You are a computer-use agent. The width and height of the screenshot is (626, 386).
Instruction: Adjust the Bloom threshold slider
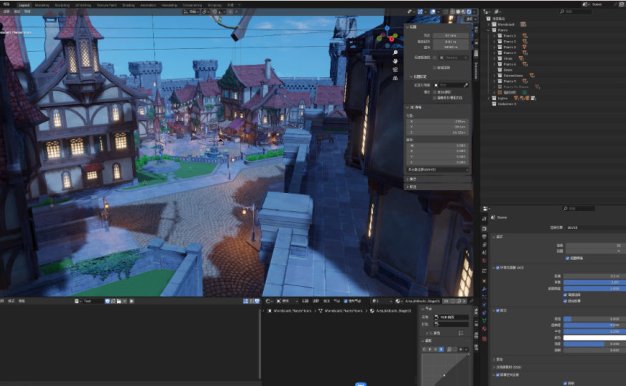click(594, 319)
